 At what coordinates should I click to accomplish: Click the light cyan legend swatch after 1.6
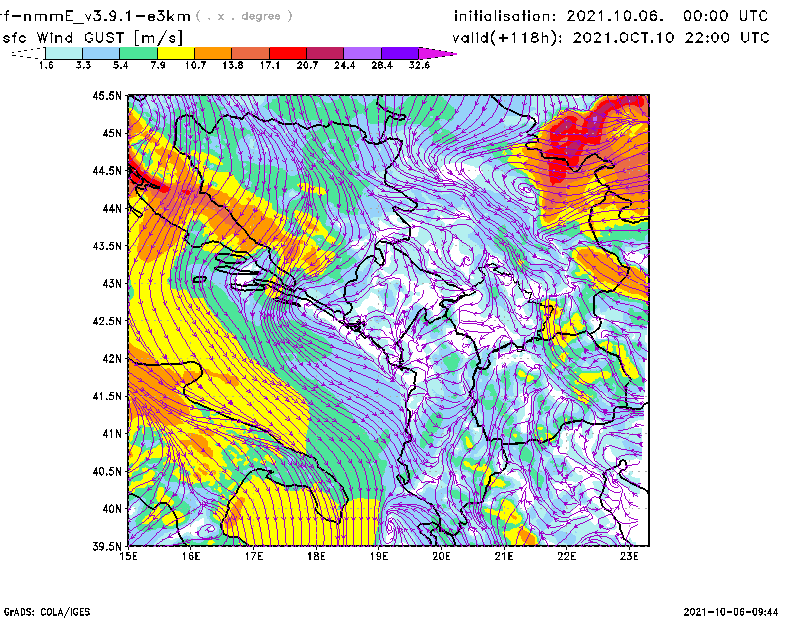pyautogui.click(x=64, y=53)
